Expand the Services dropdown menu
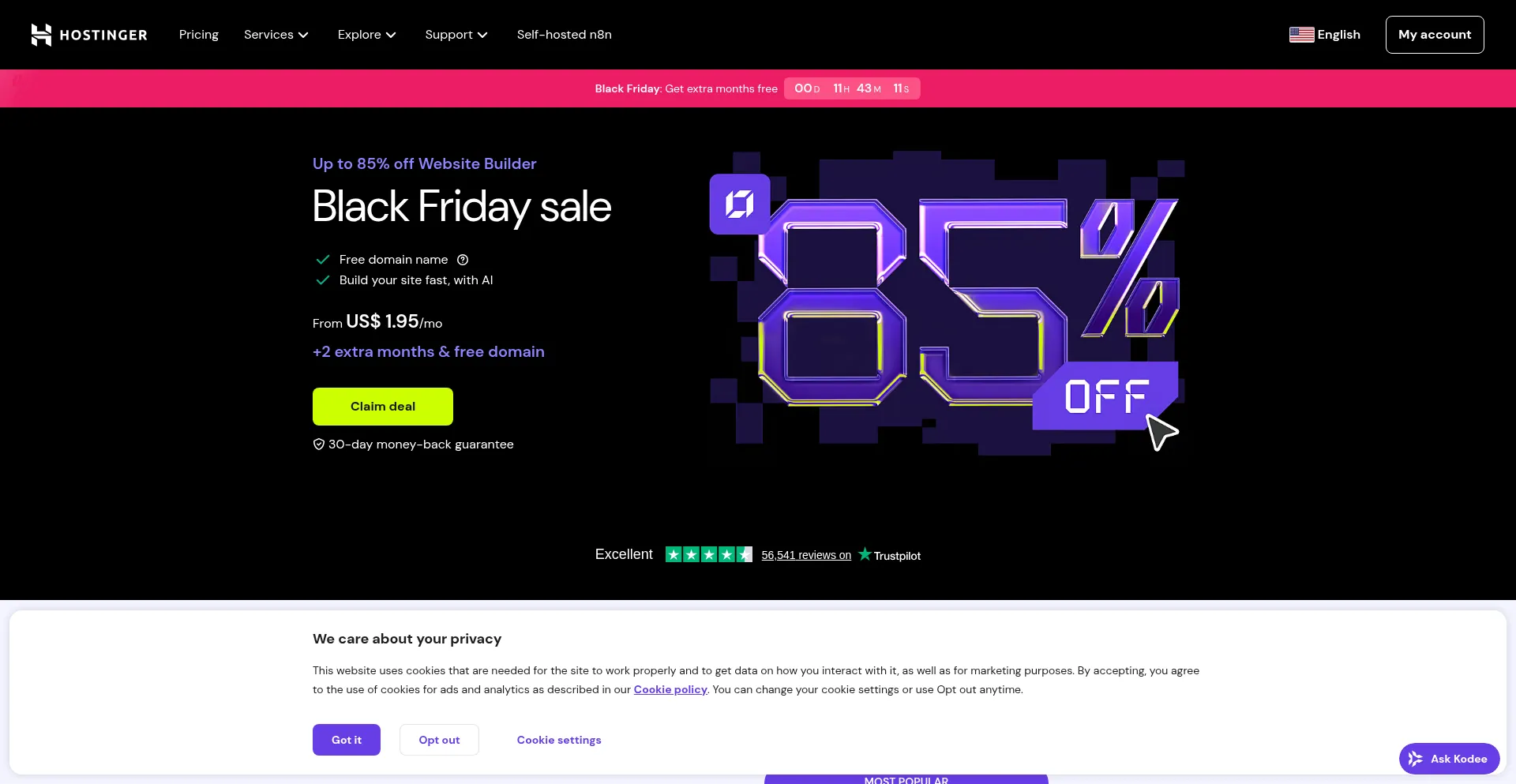This screenshot has width=1516, height=784. pos(276,35)
